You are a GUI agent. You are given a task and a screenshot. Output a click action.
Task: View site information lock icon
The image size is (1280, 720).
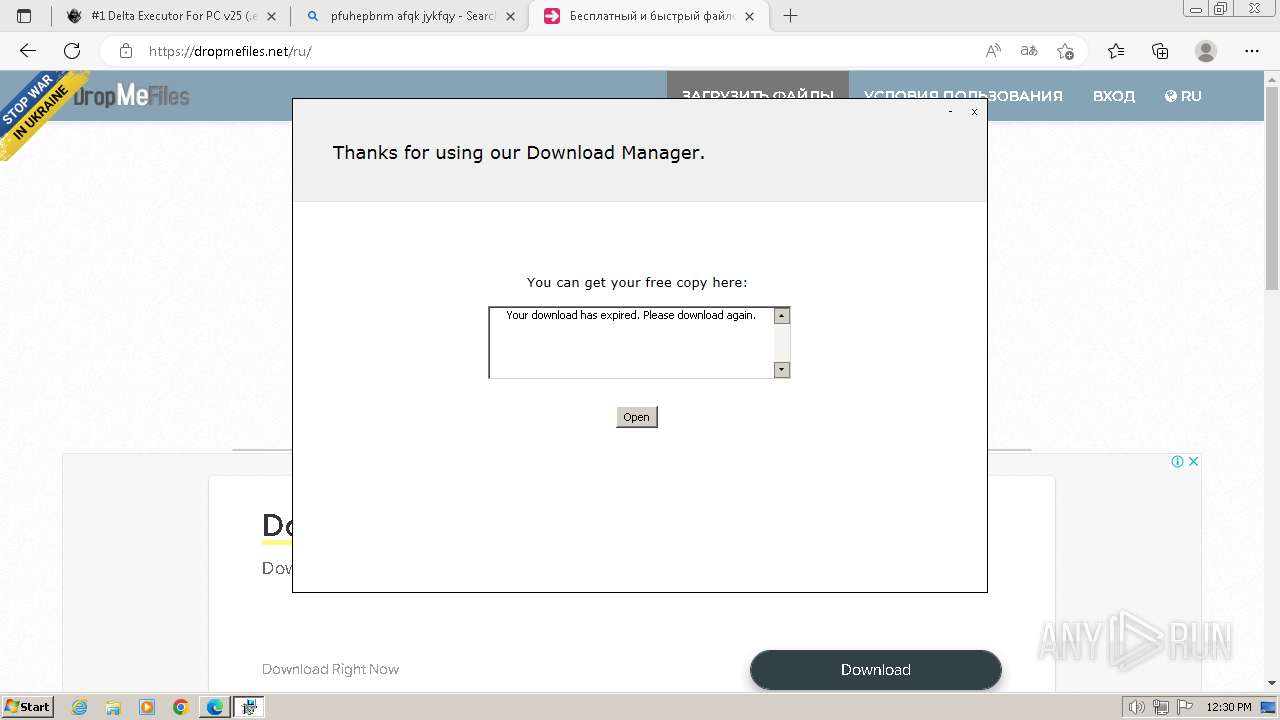click(126, 51)
